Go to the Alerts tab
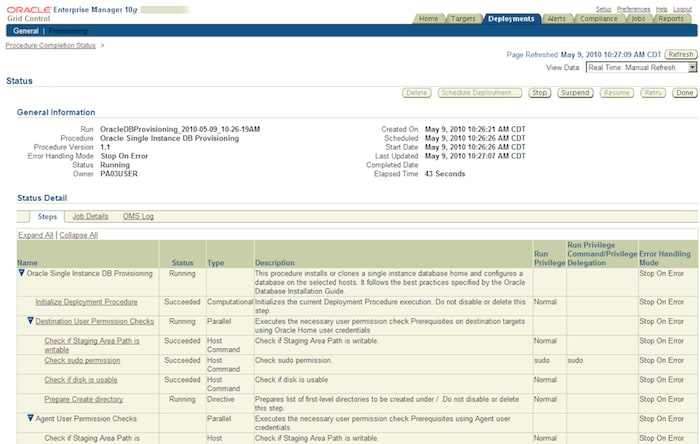This screenshot has width=700, height=444. [556, 19]
